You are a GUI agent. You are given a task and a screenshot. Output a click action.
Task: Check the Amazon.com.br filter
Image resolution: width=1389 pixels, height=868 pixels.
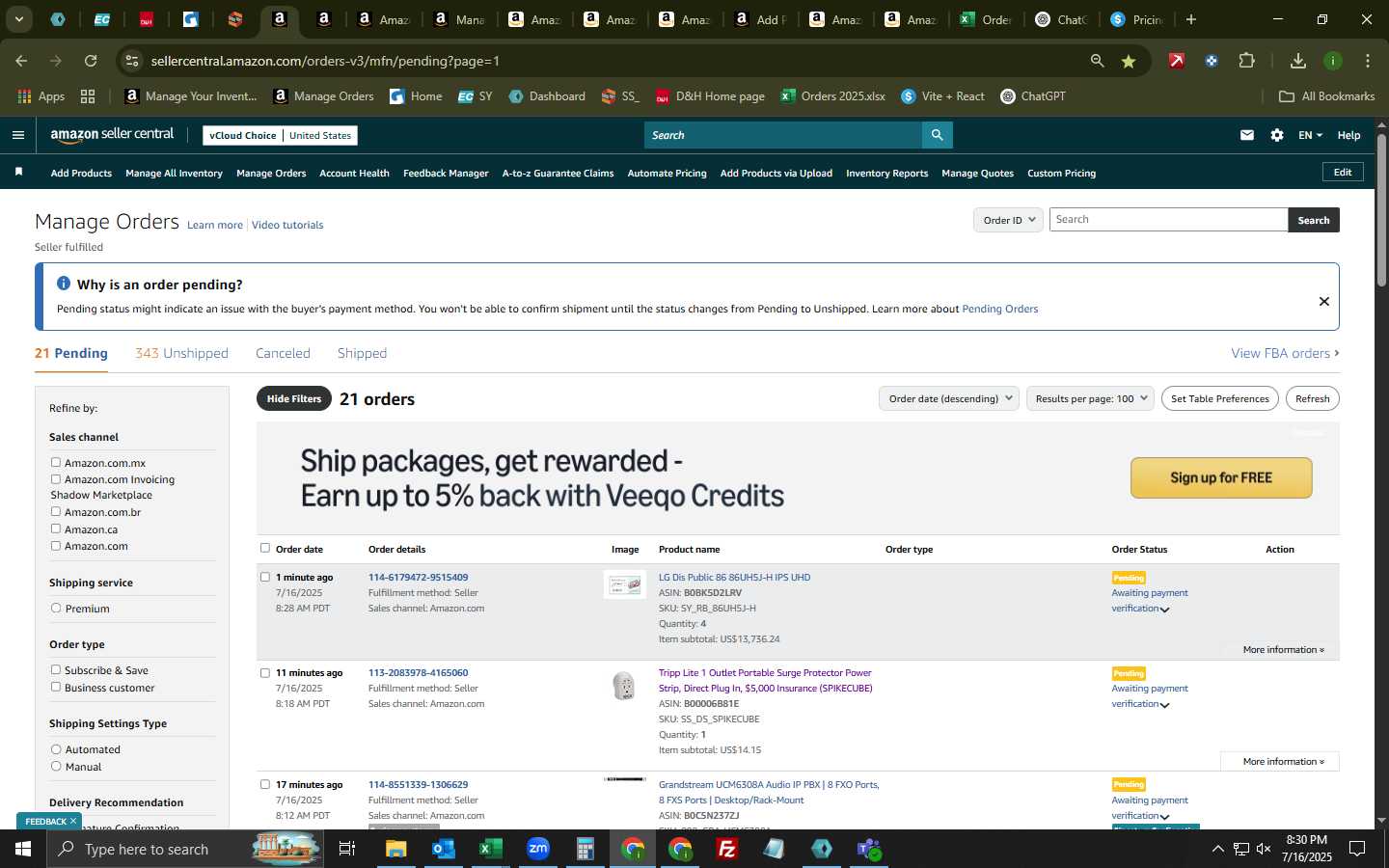coord(56,511)
